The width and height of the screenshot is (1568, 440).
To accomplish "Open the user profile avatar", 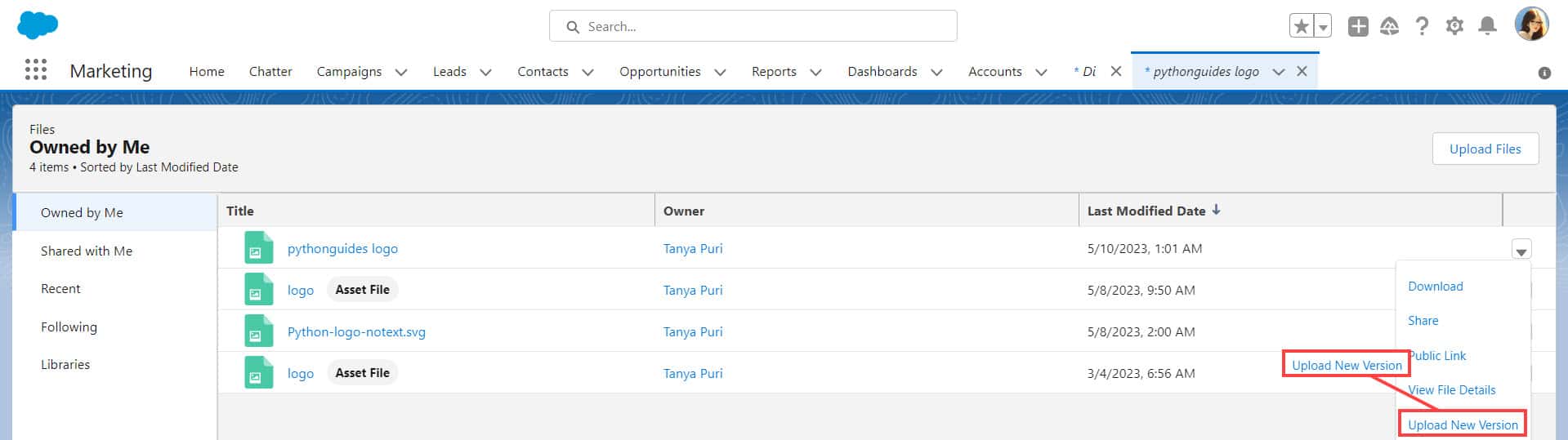I will 1531,24.
